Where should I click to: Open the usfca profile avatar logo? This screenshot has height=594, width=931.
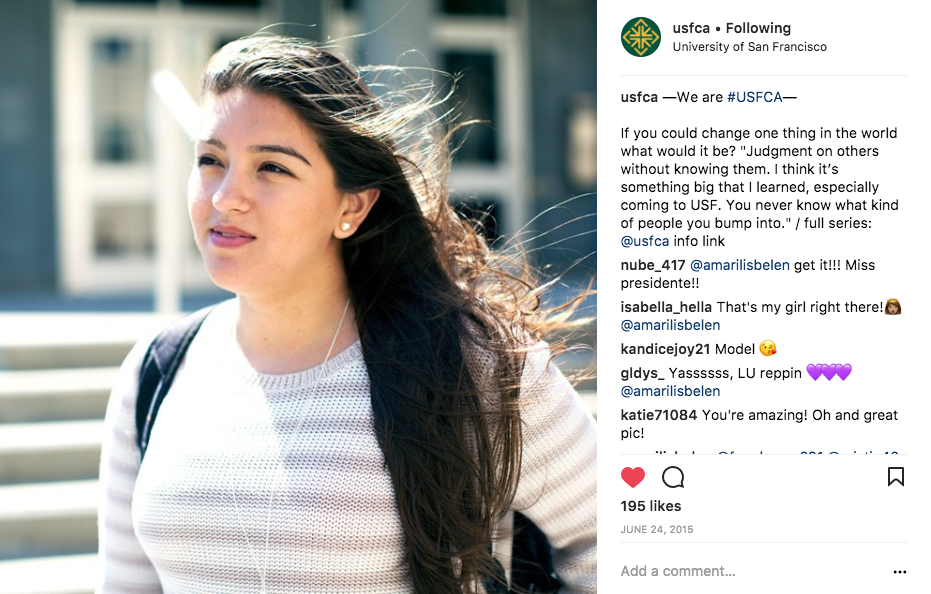(641, 37)
